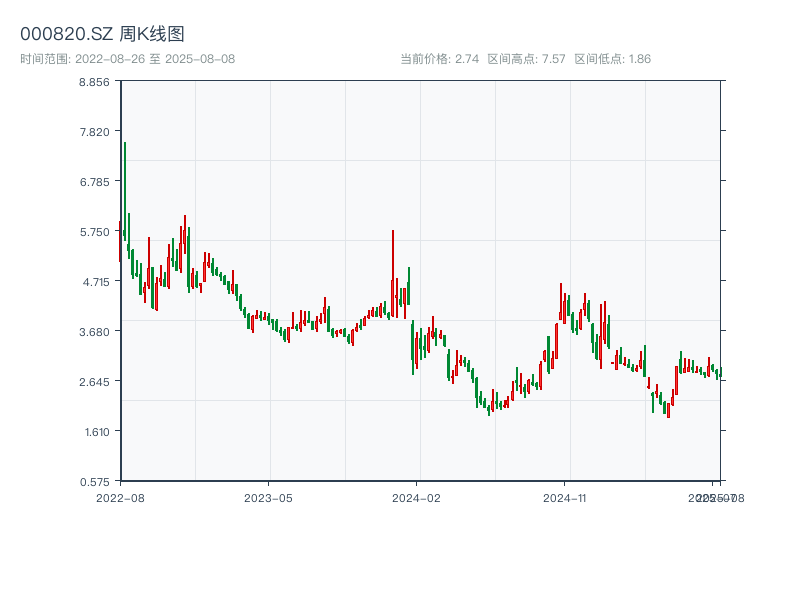Click x-axis date label 2024-02

pos(416,498)
